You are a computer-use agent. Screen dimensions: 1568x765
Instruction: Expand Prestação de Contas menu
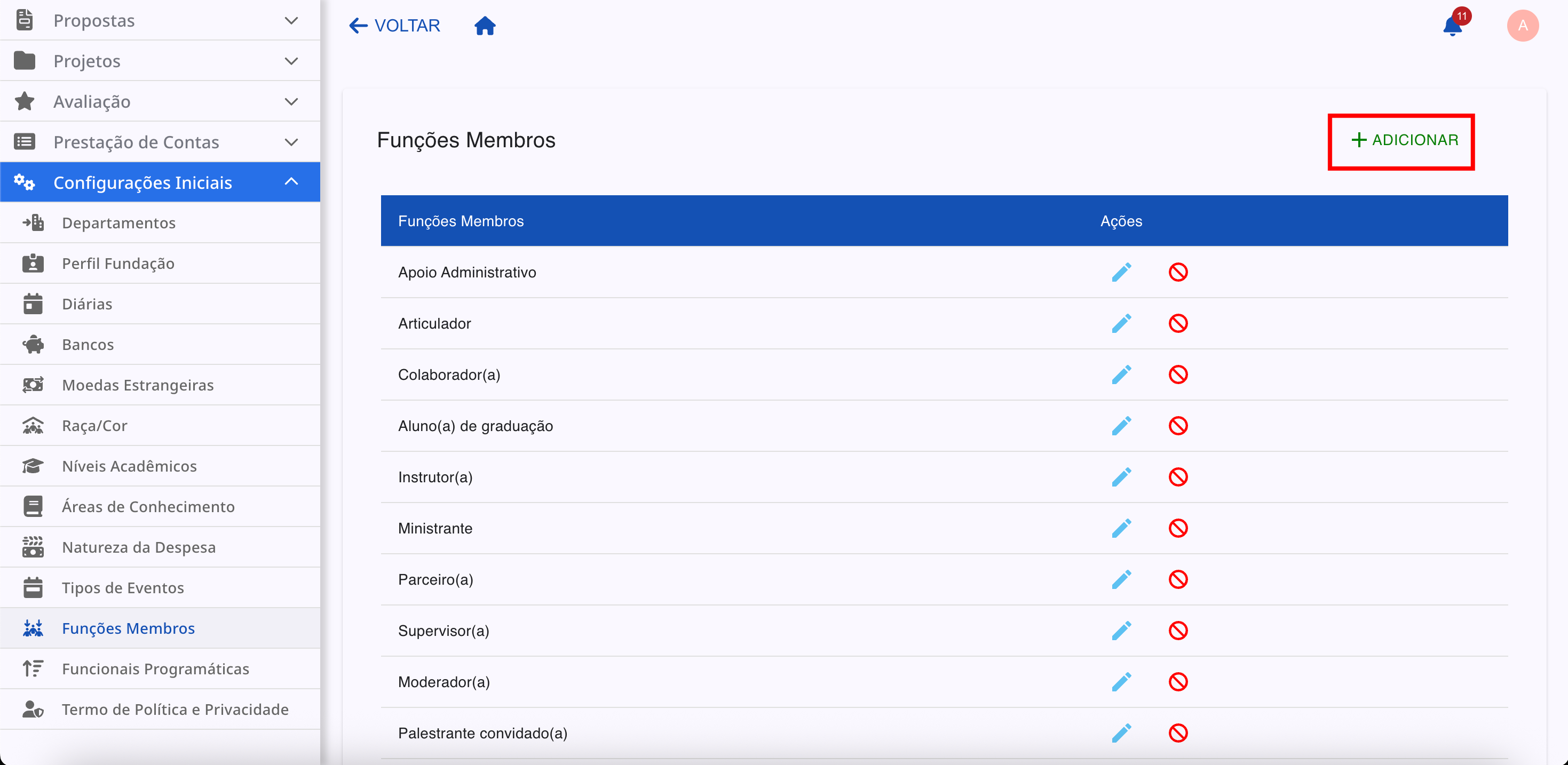pos(160,142)
